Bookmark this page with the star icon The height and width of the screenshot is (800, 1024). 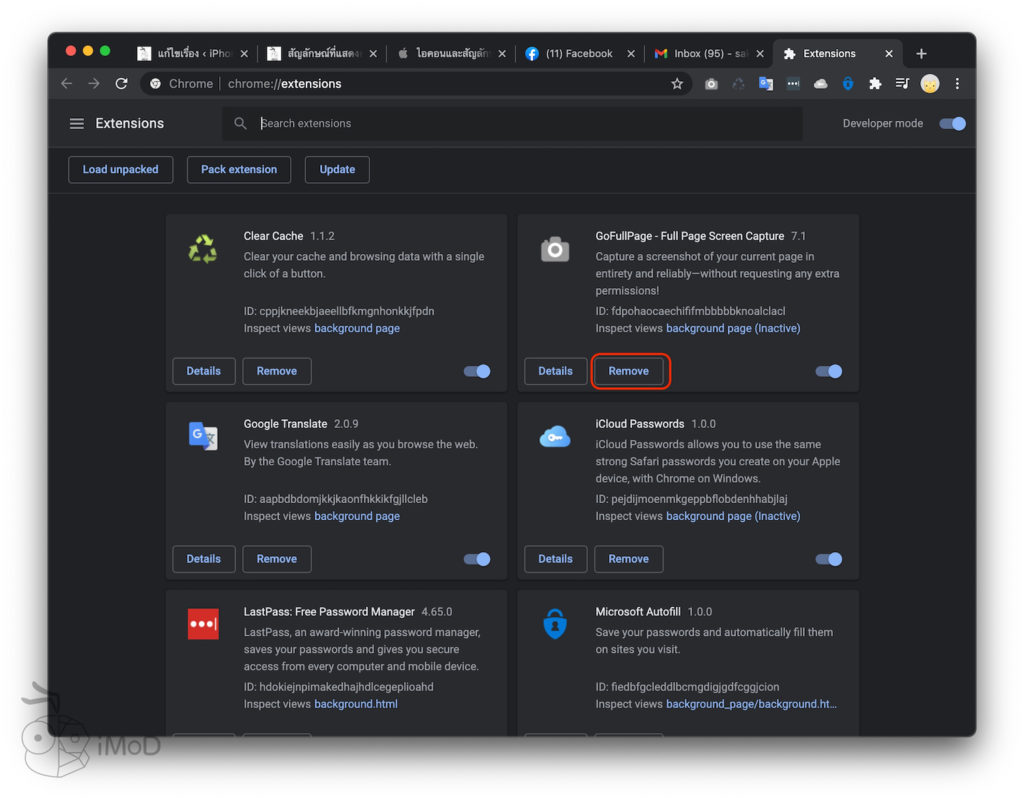coord(677,84)
